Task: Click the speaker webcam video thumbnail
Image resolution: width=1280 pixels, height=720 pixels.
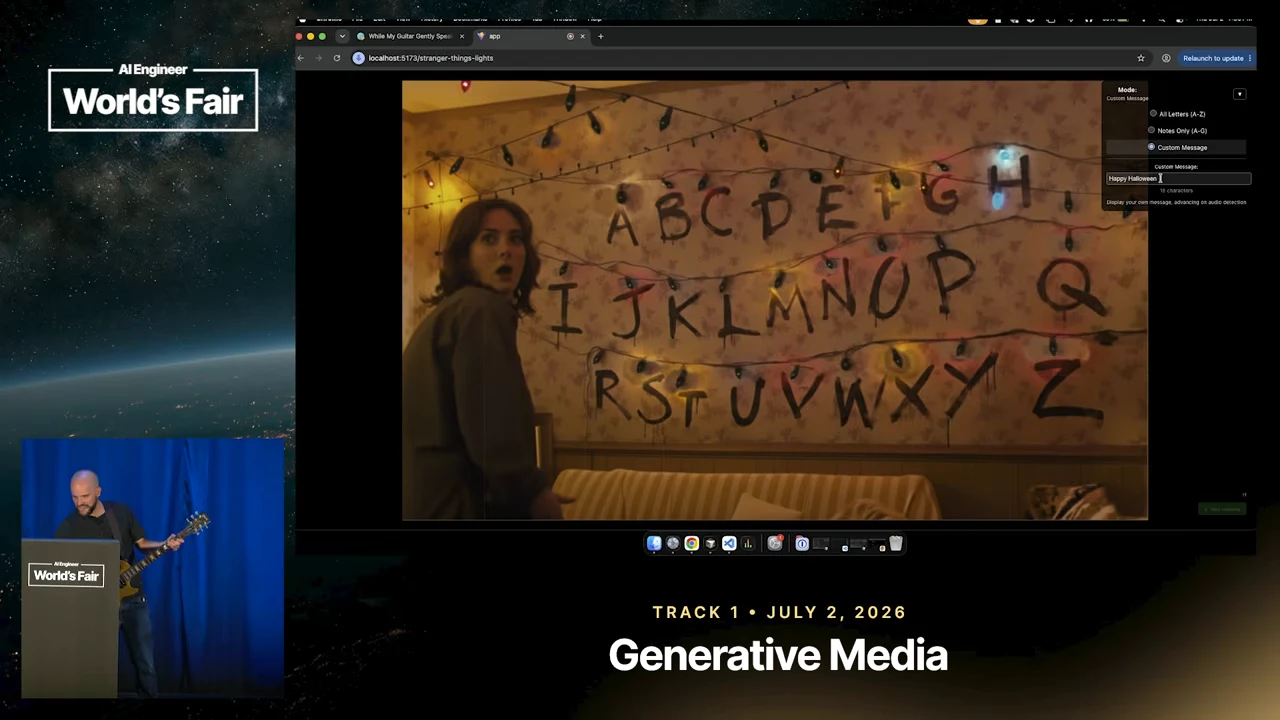Action: (153, 568)
